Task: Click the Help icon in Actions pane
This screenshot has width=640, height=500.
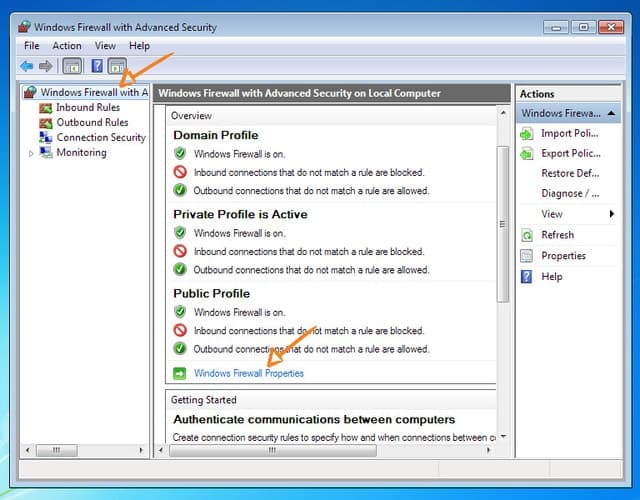Action: pyautogui.click(x=527, y=277)
